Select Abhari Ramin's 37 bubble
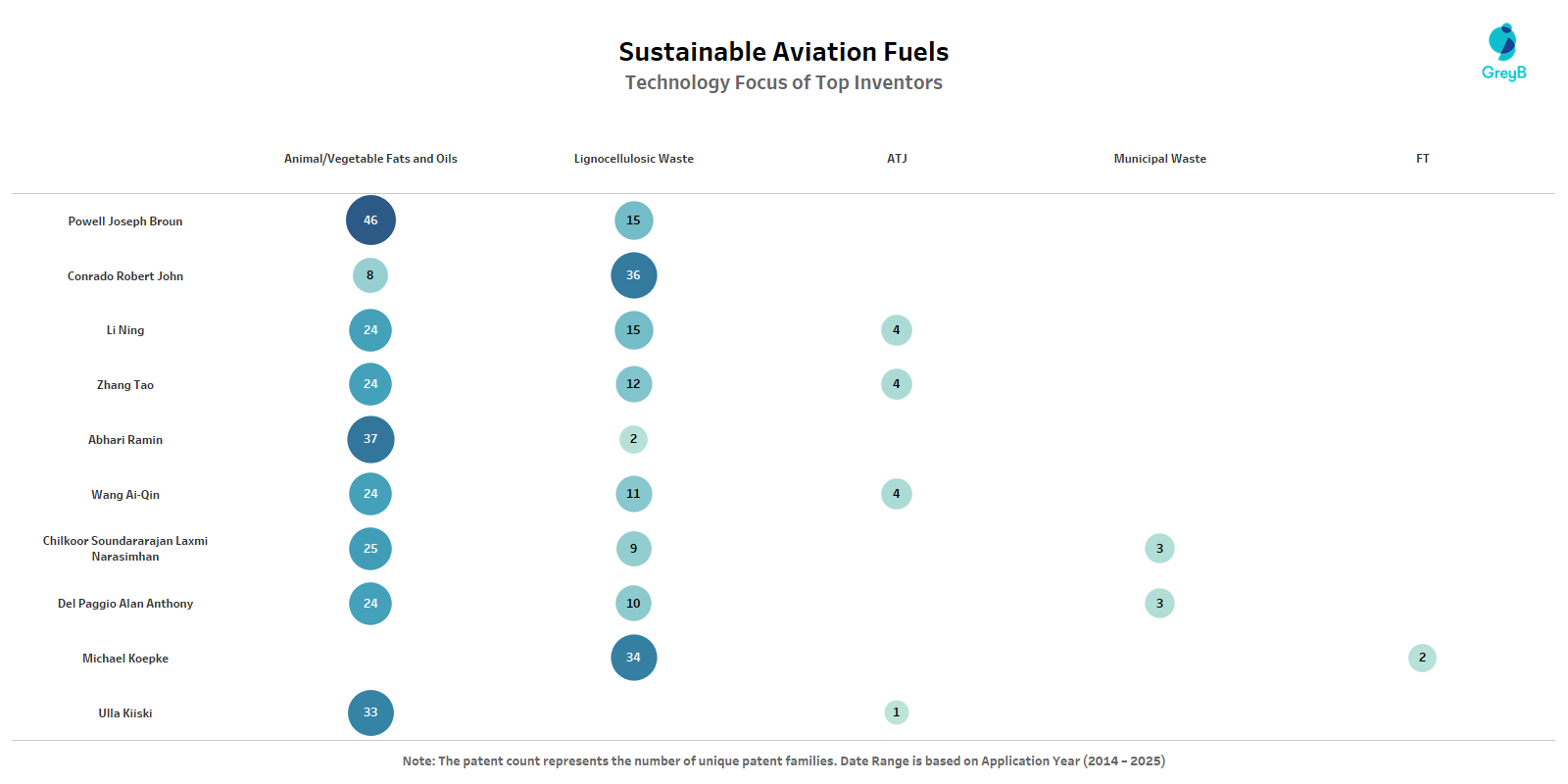This screenshot has width=1568, height=784. (x=370, y=439)
